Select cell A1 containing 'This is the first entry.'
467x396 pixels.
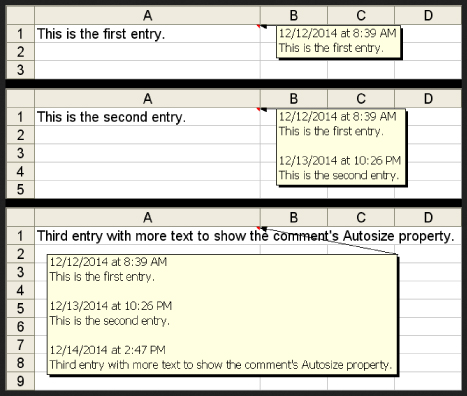(x=147, y=34)
